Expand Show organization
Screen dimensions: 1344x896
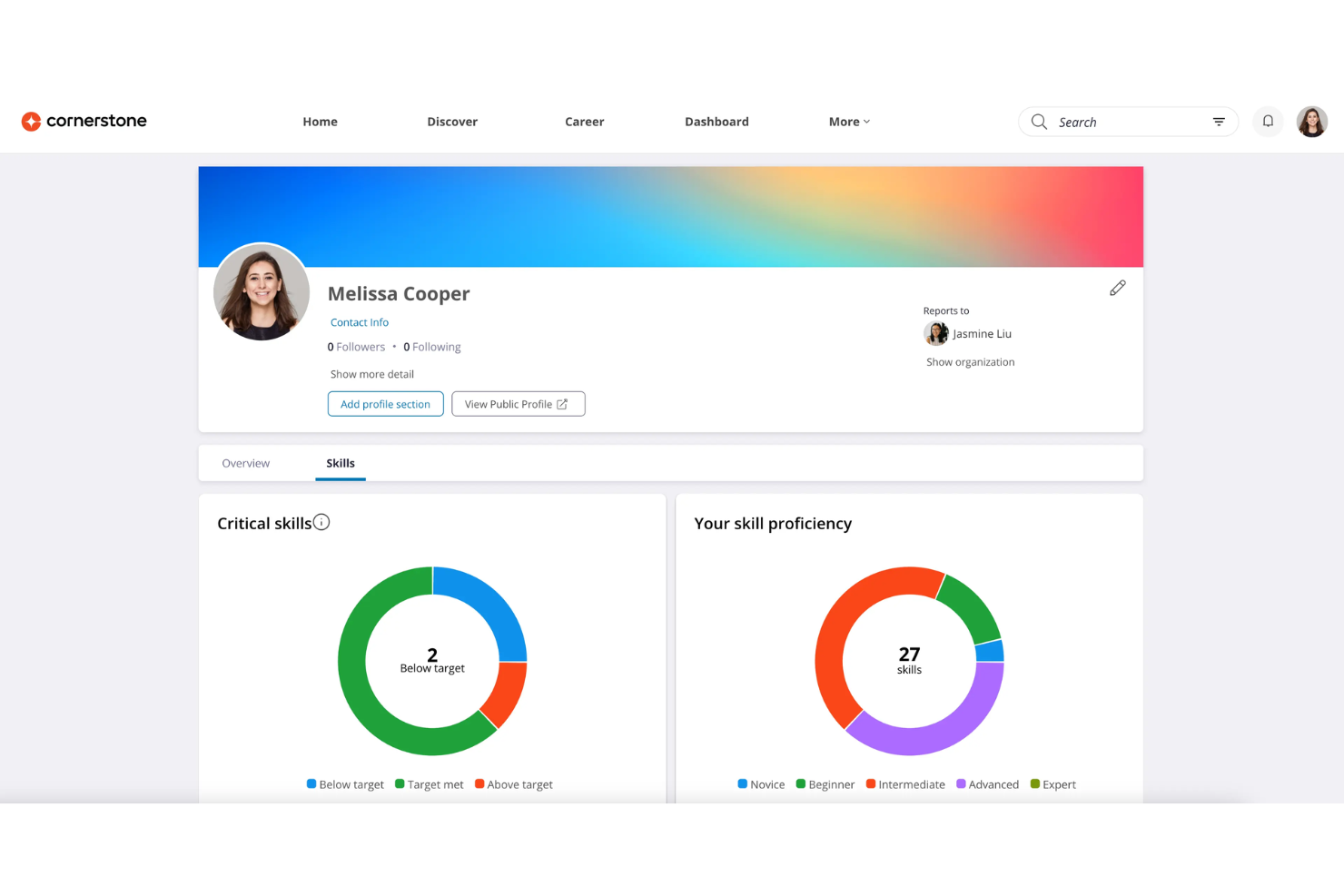(x=970, y=361)
